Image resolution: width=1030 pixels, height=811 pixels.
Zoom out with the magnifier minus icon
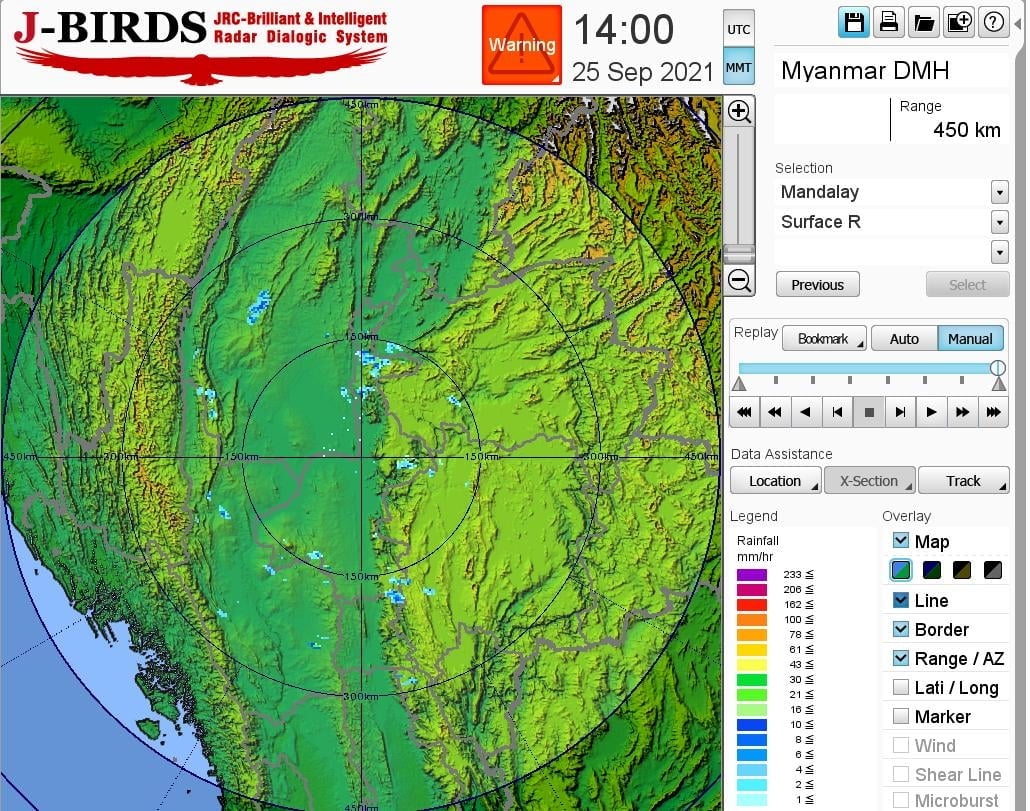739,281
